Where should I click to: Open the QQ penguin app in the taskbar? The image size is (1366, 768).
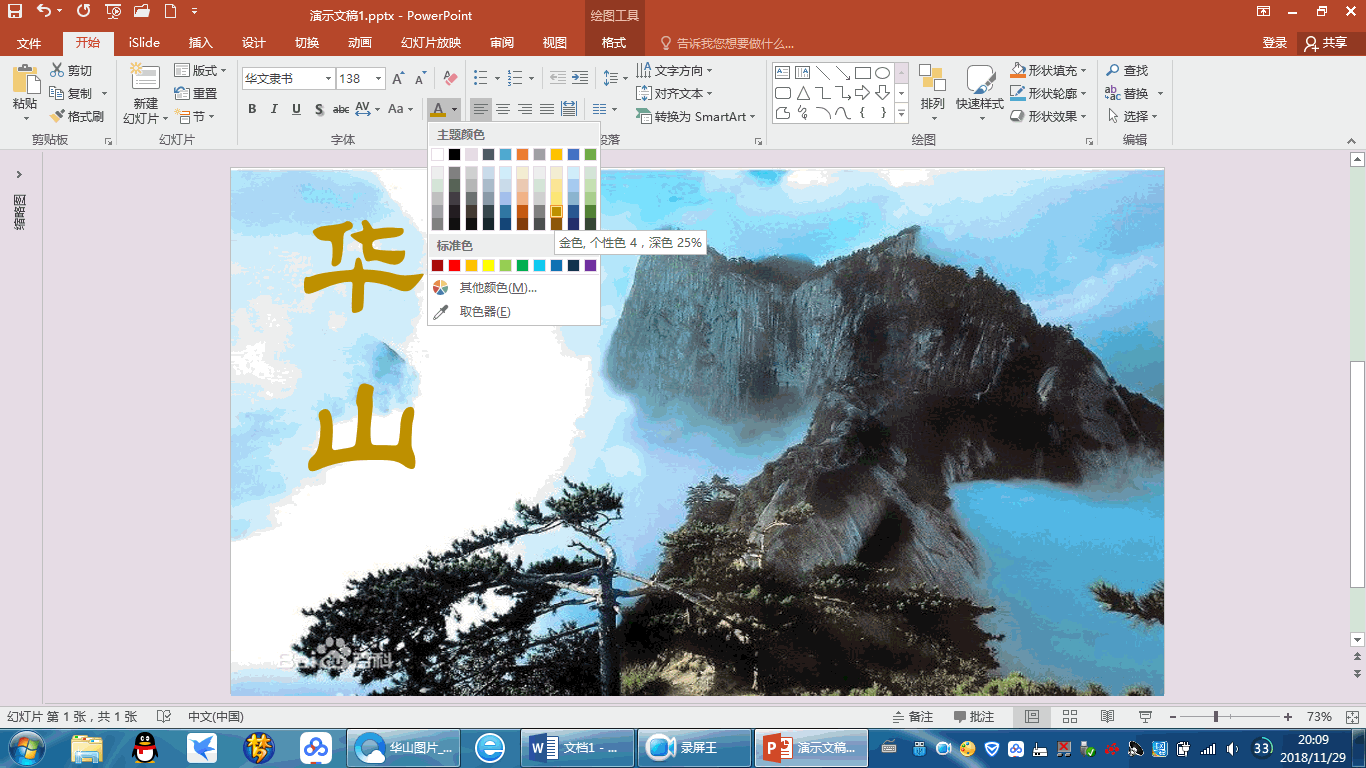(x=145, y=747)
